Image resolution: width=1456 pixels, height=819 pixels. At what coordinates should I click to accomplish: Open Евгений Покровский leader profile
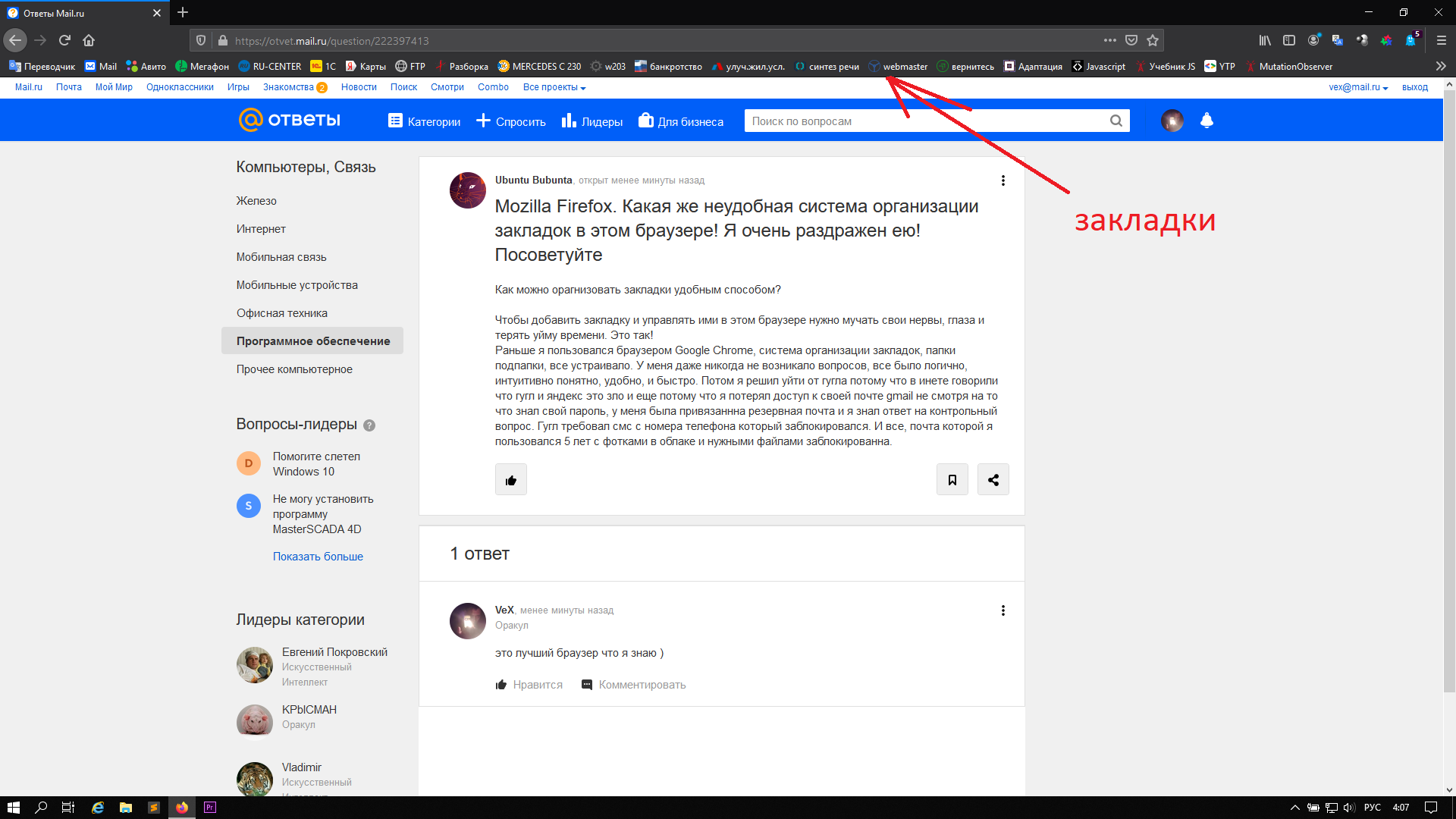click(x=334, y=652)
